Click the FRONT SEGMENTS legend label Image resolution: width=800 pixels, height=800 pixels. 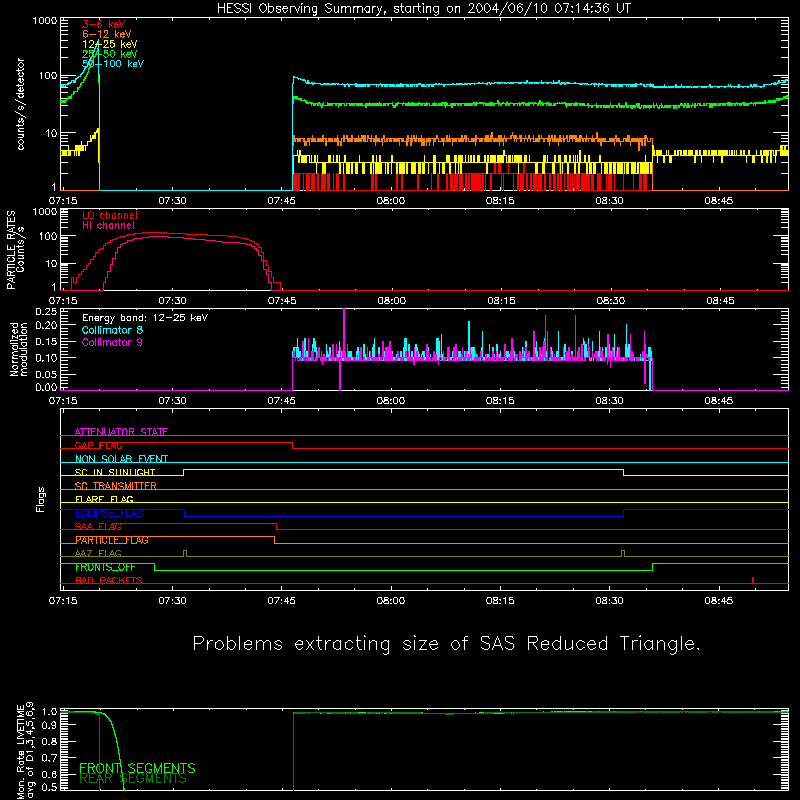tap(137, 768)
